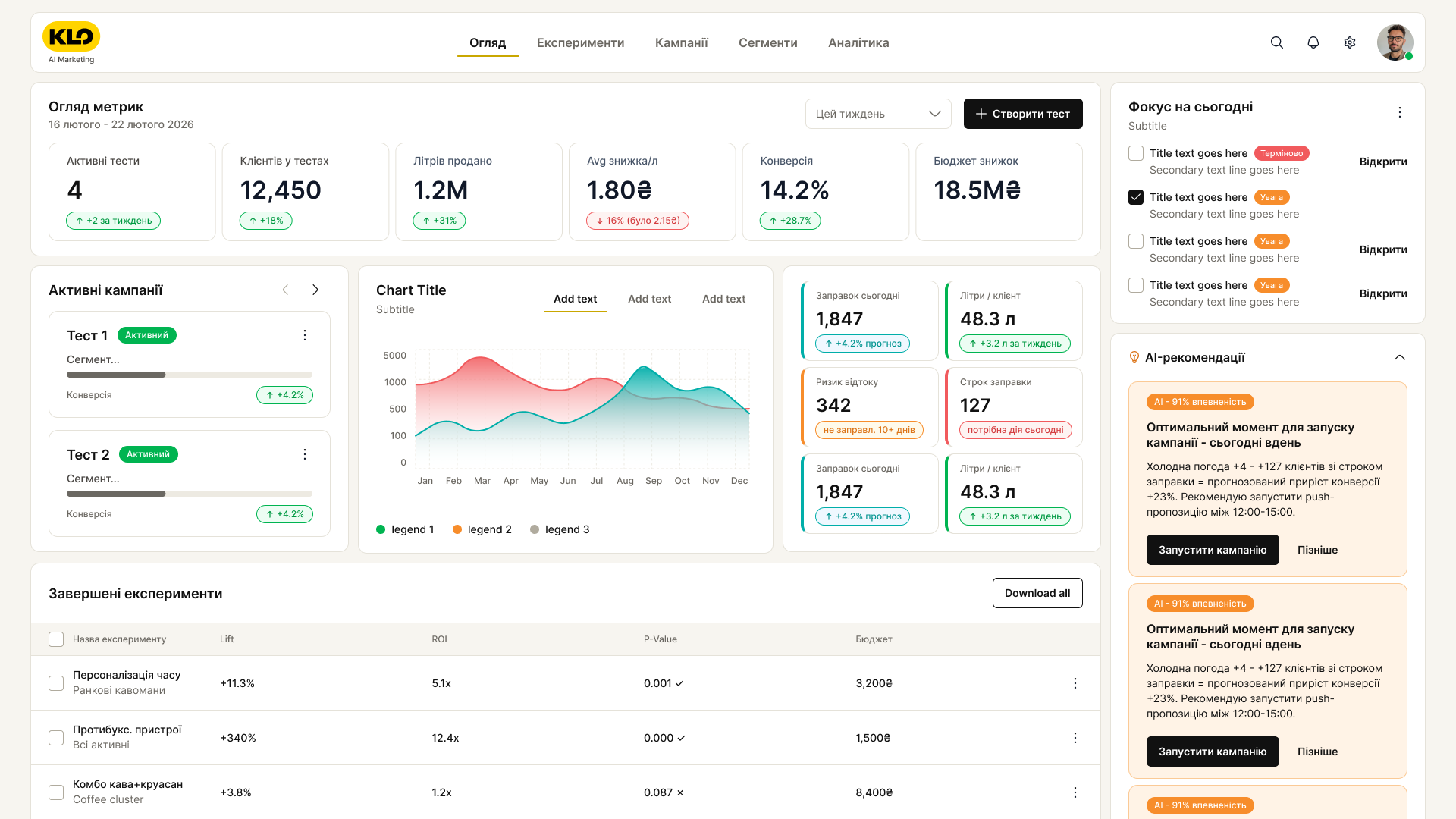Open the Кампанії tab
1456x819 pixels.
click(x=682, y=43)
